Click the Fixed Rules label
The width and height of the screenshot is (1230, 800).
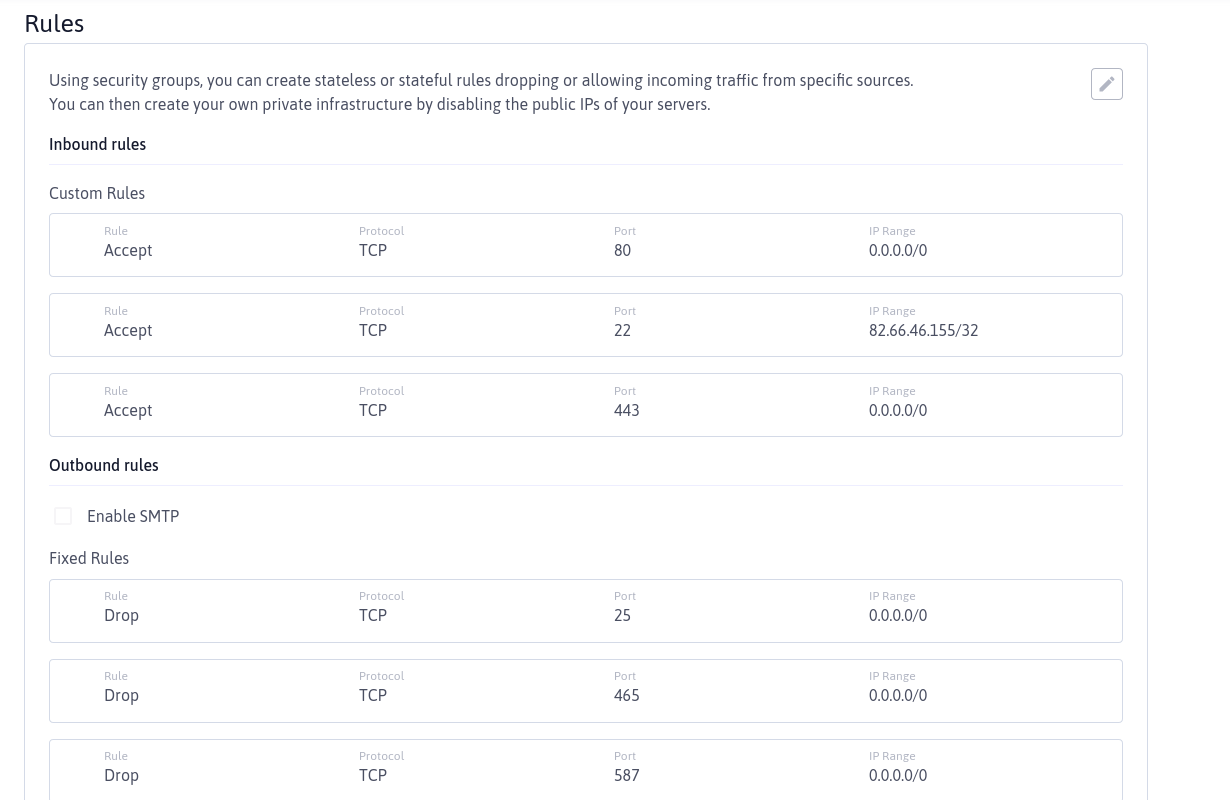pyautogui.click(x=89, y=558)
